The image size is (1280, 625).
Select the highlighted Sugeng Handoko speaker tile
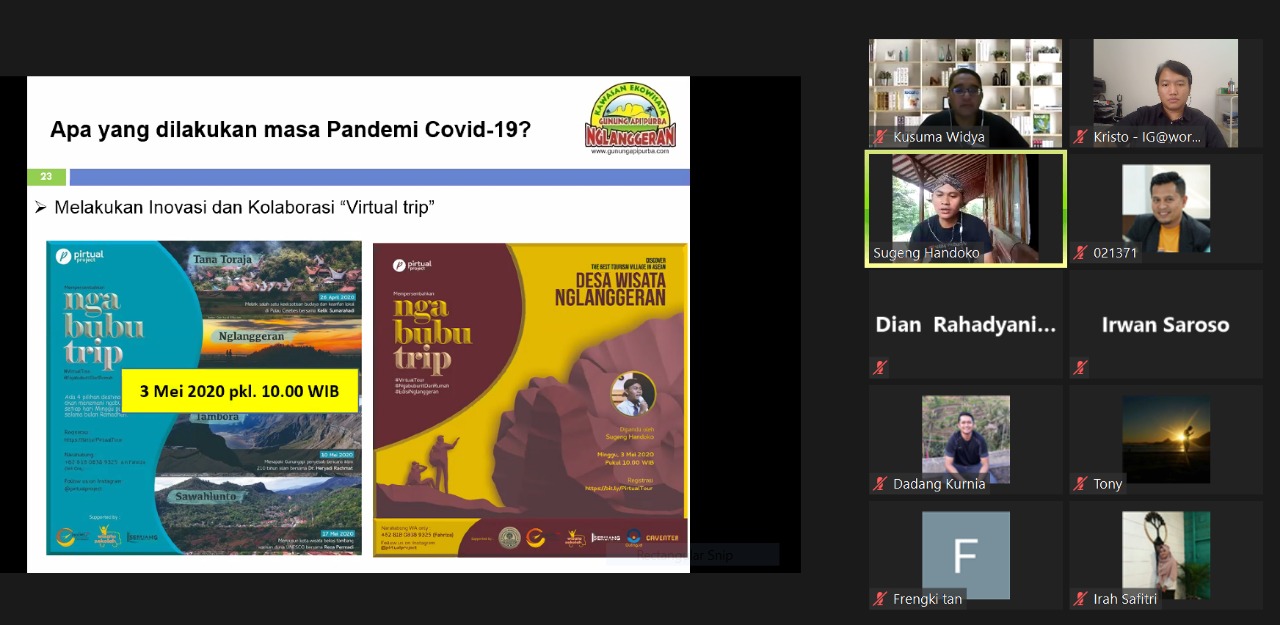pos(965,208)
